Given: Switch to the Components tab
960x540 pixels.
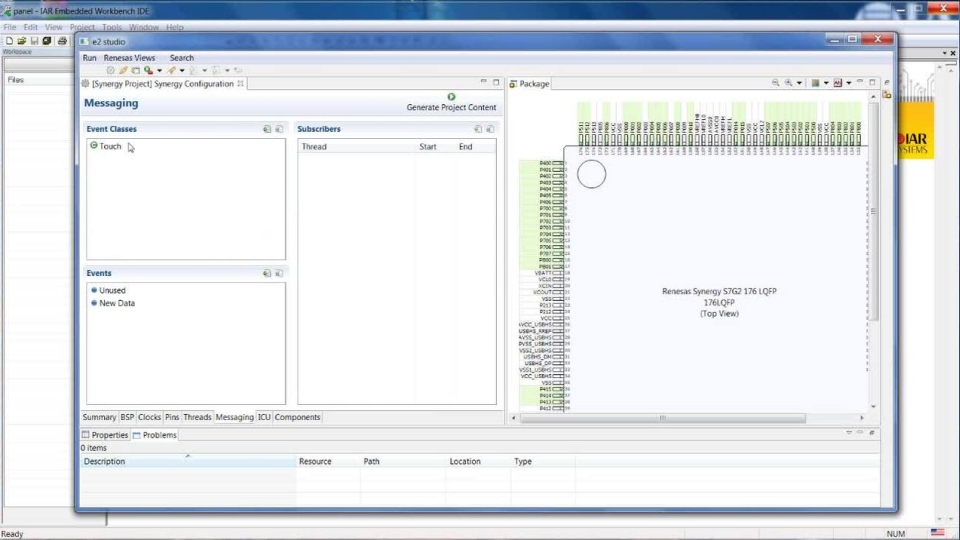Looking at the screenshot, I should 298,417.
